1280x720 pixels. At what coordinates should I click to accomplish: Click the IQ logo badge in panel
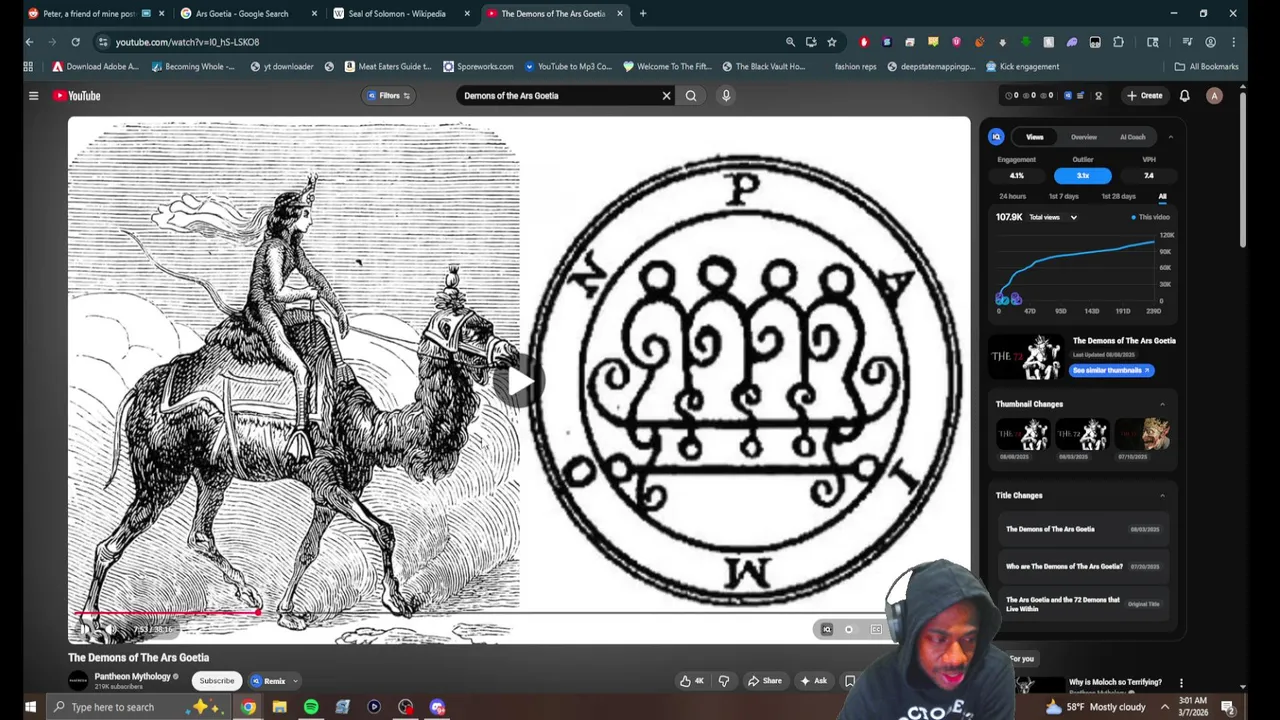click(x=996, y=137)
